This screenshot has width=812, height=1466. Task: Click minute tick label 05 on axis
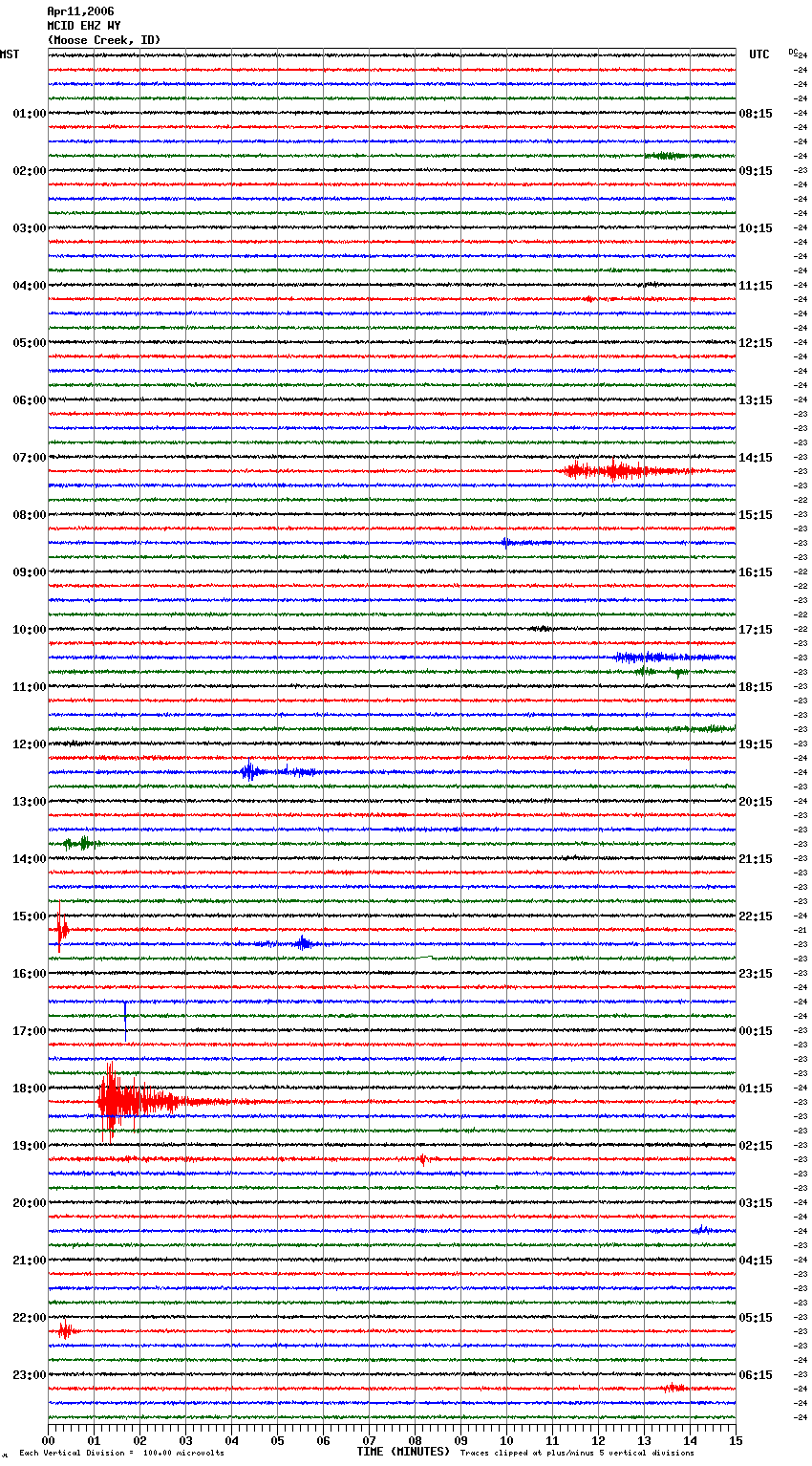pyautogui.click(x=278, y=1439)
